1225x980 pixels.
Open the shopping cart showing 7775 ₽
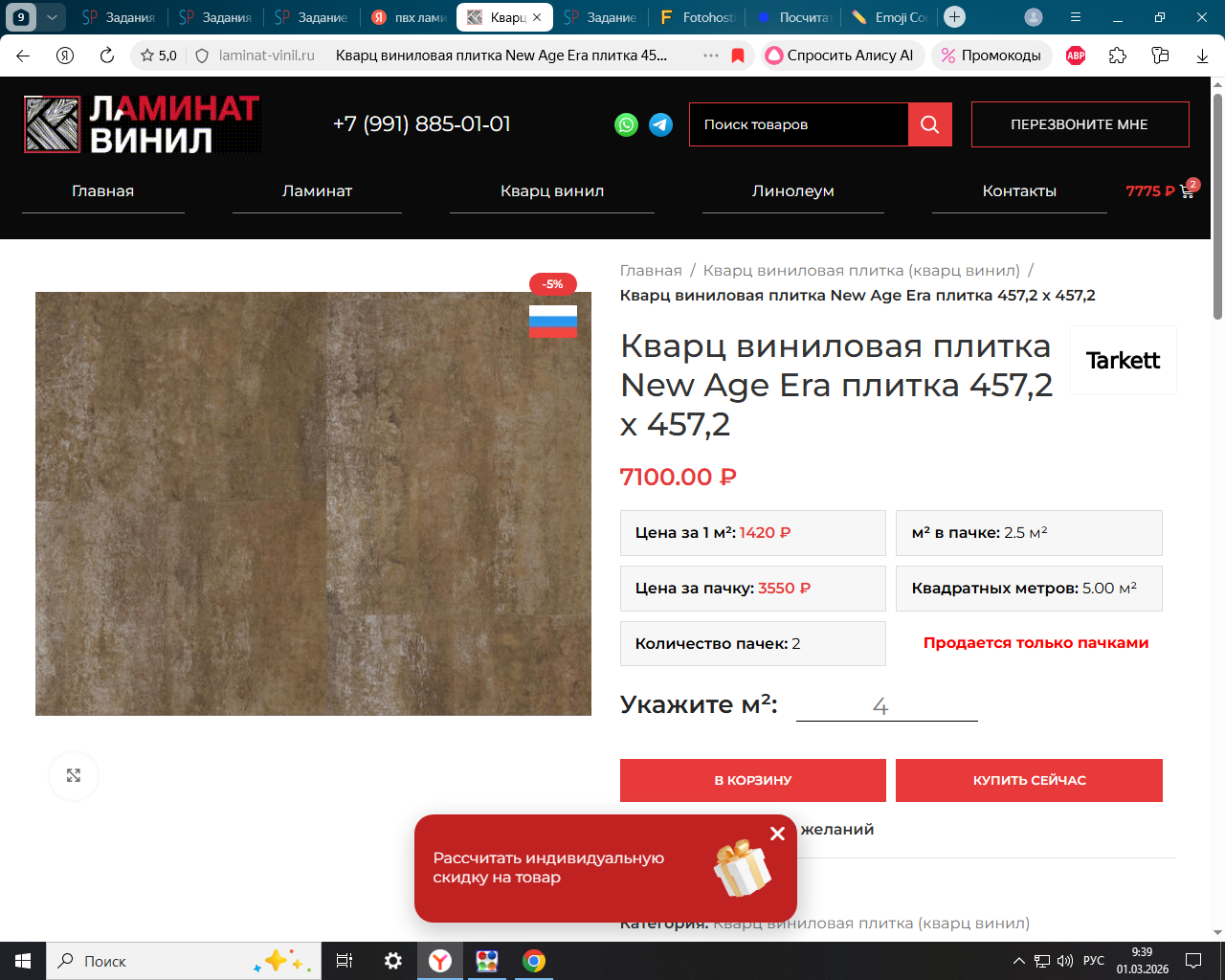click(x=1161, y=189)
